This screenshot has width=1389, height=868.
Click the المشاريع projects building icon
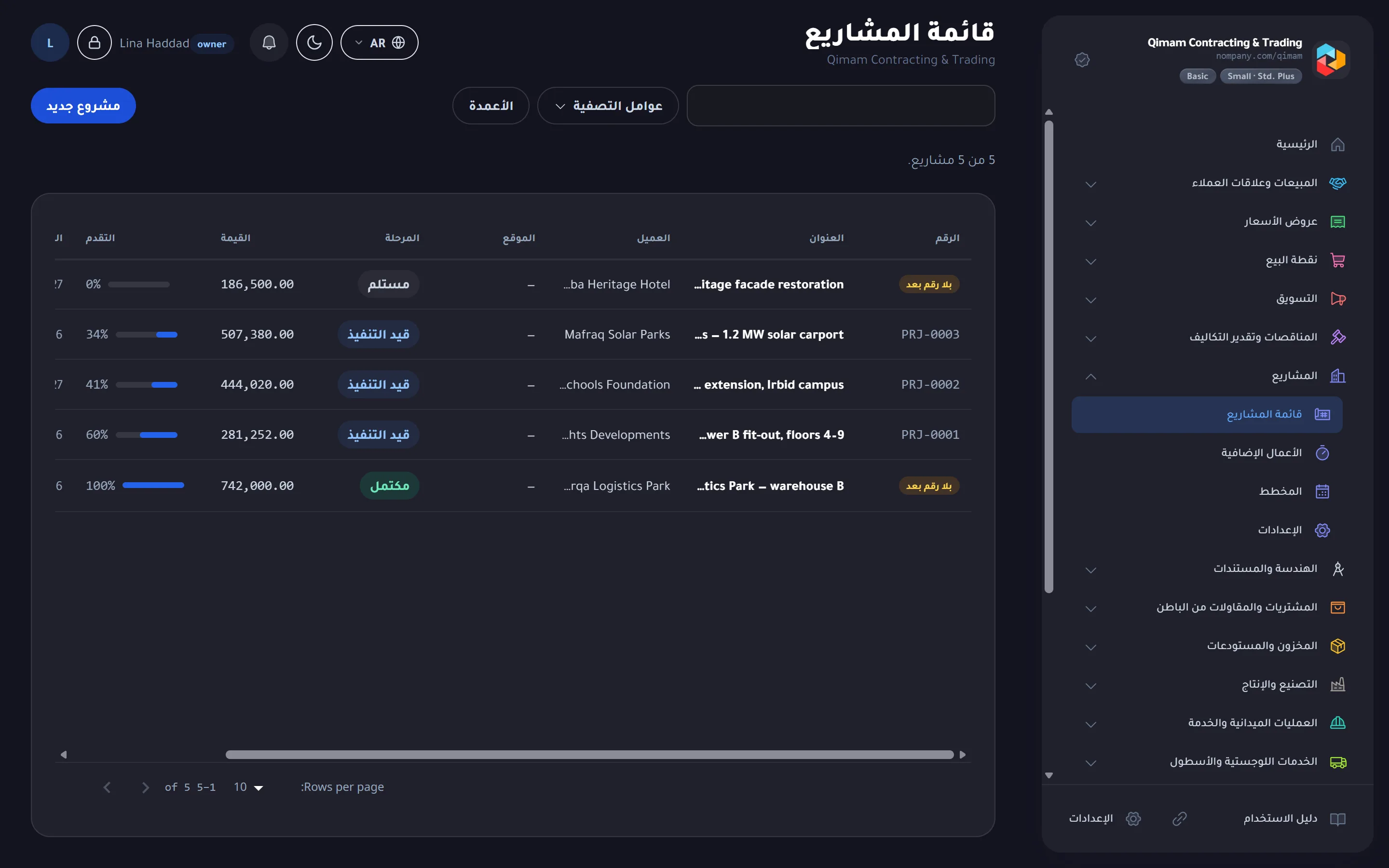pyautogui.click(x=1337, y=376)
